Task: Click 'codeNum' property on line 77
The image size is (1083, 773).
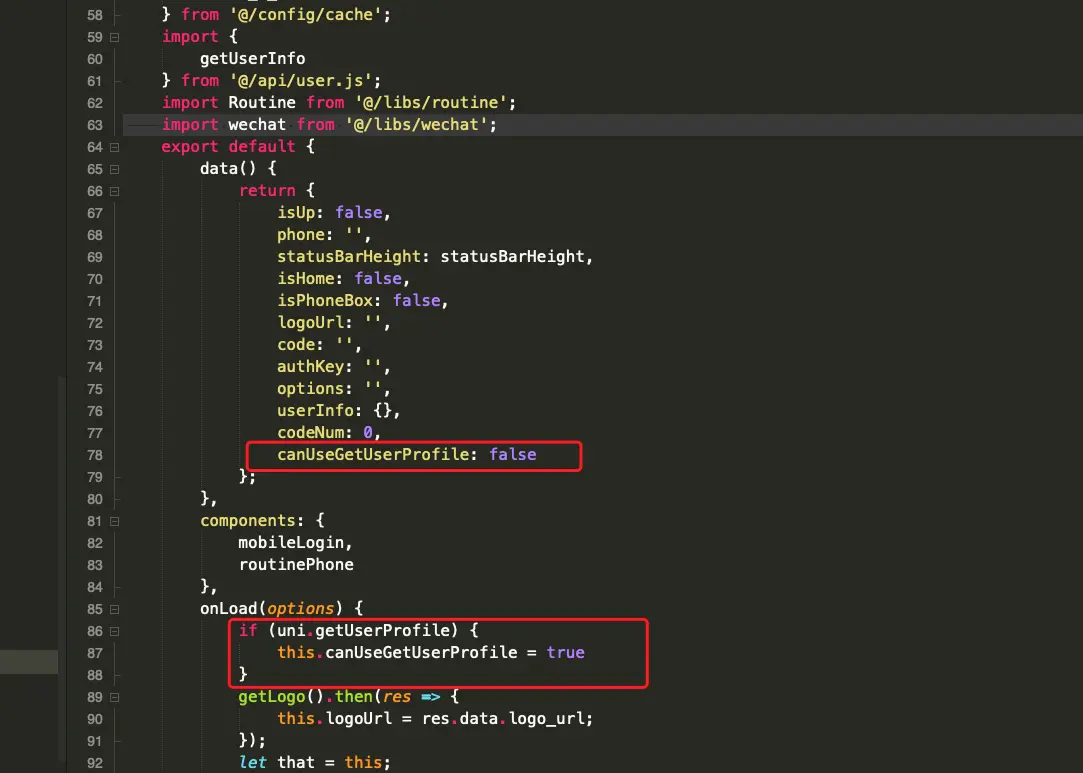Action: pyautogui.click(x=310, y=433)
